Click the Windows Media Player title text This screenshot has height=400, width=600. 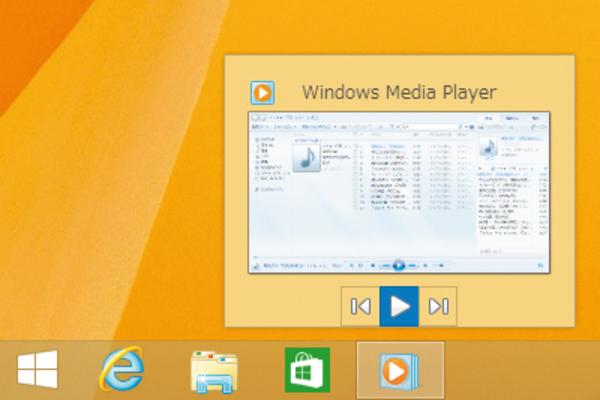coord(399,92)
